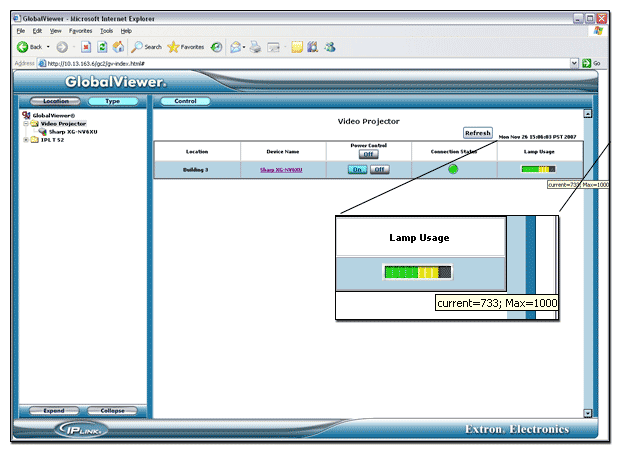Turn the Sharp projector power On
Viewport: 620px width, 452px height.
point(357,170)
